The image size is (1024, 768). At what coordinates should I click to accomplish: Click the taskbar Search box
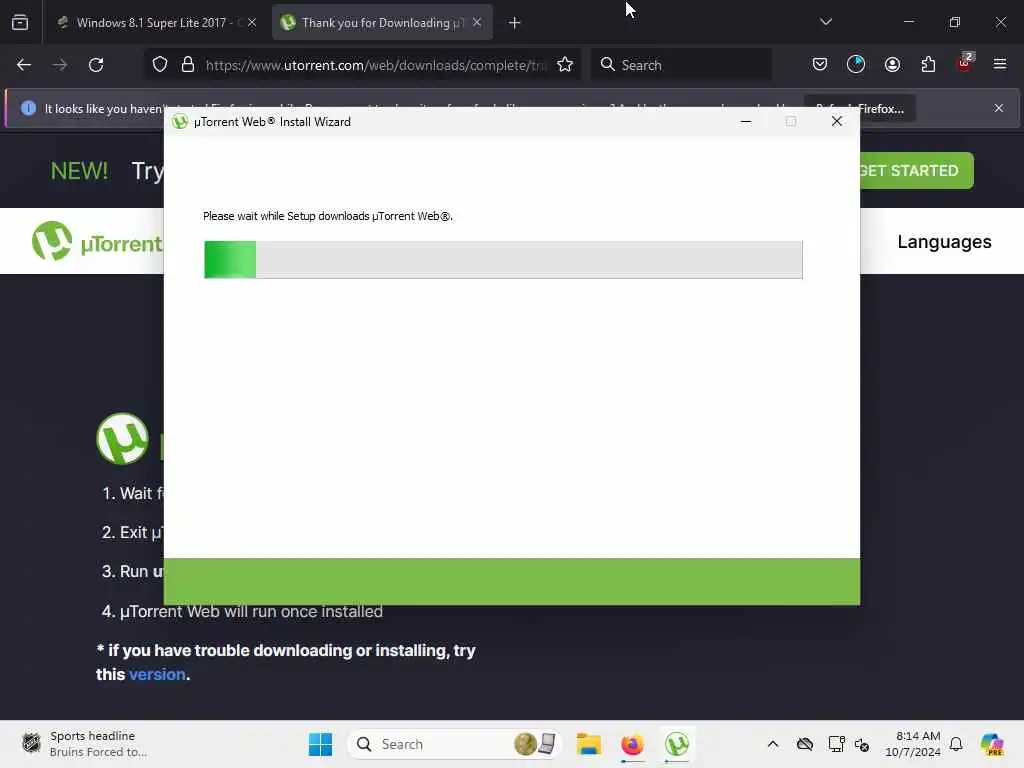click(x=455, y=744)
